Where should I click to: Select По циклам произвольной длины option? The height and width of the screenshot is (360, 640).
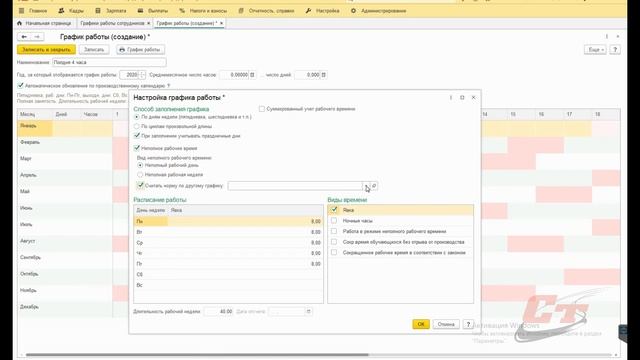[x=137, y=126]
